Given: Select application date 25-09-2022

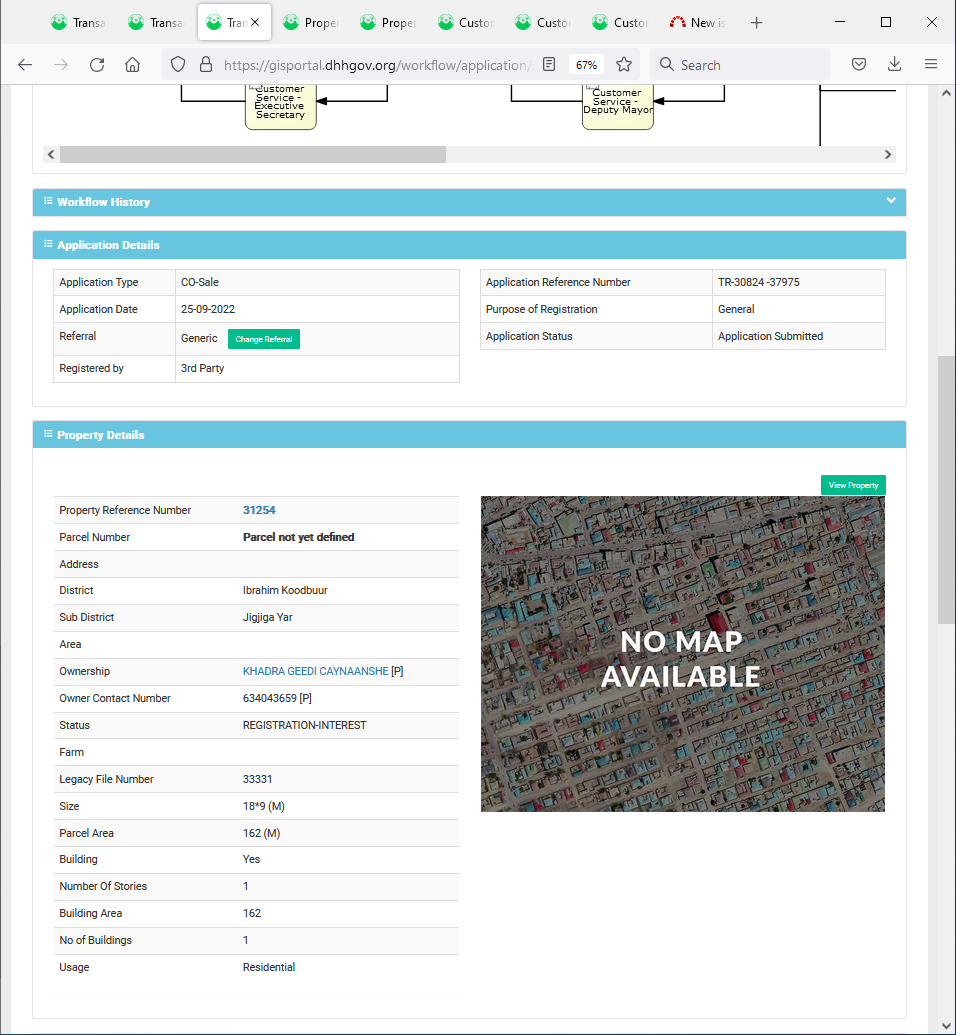Looking at the screenshot, I should [x=208, y=310].
